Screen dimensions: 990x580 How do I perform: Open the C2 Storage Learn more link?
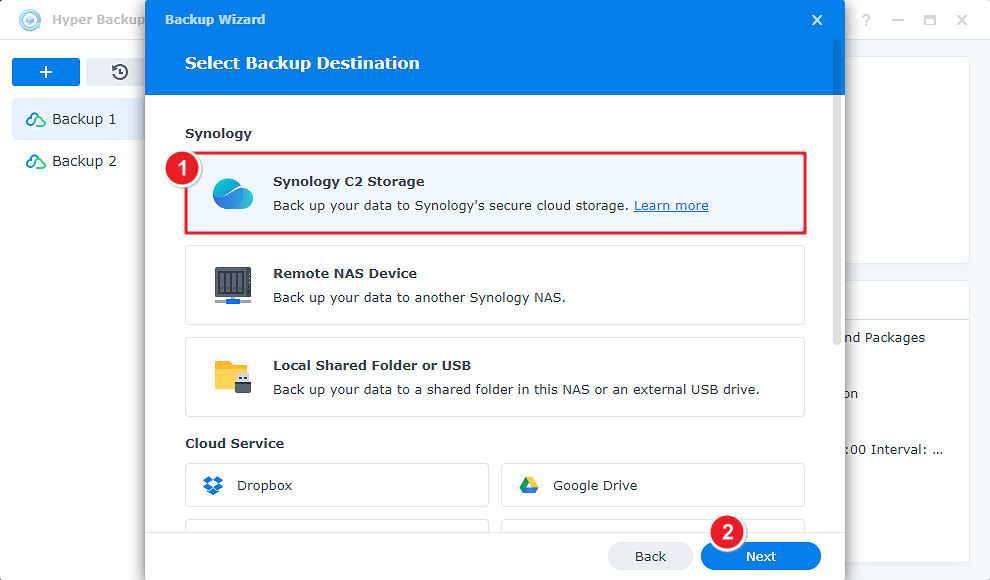tap(671, 206)
